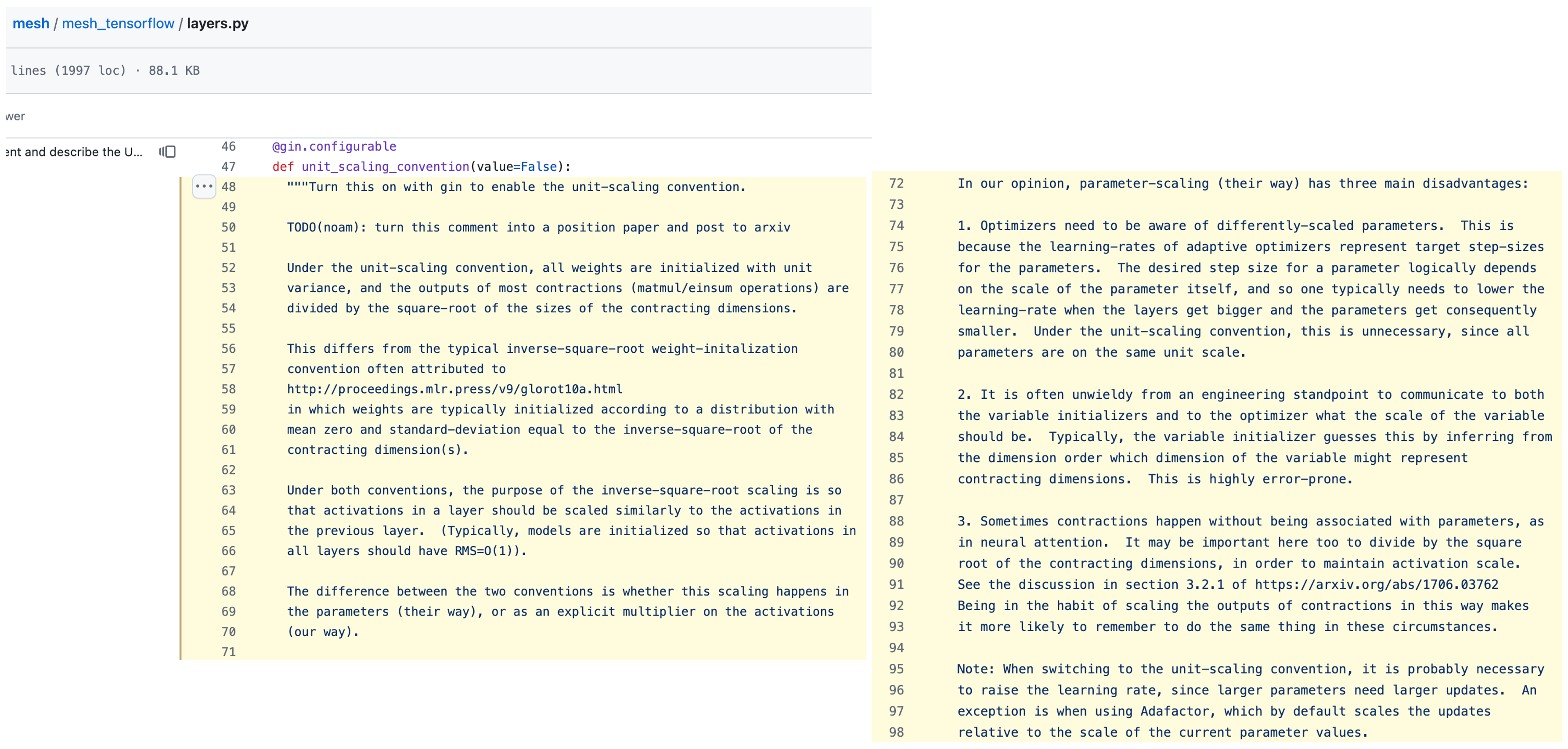Click the unit_scaling_convention function name
The image size is (1568, 749).
point(386,166)
